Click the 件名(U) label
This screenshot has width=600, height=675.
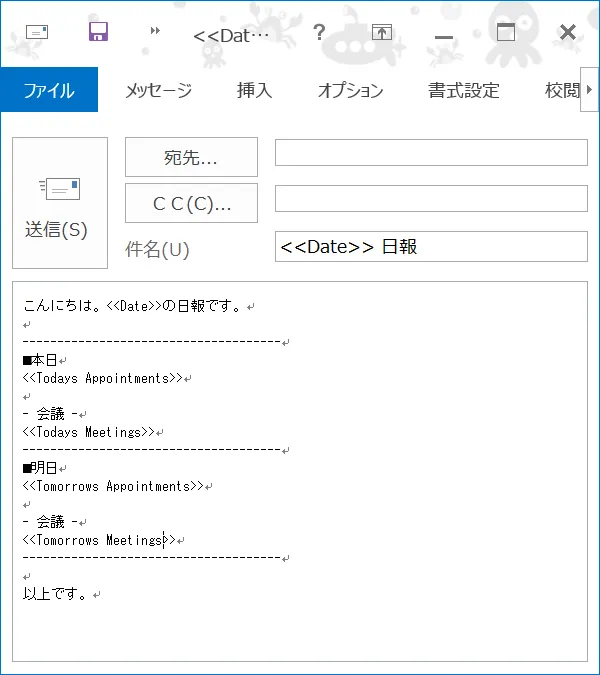tap(157, 249)
